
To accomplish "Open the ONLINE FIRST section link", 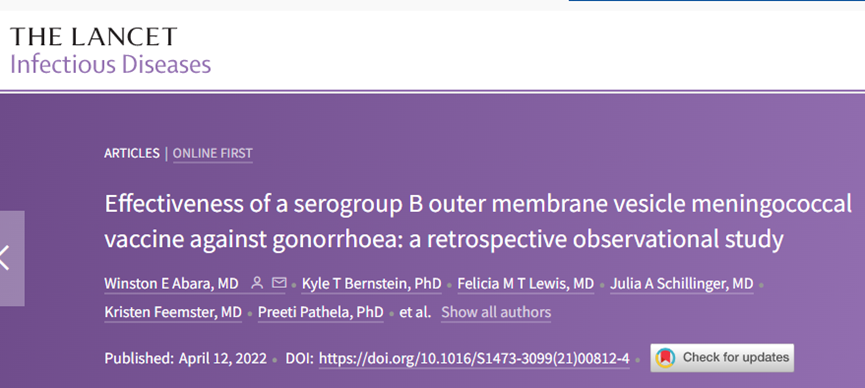I will pos(212,153).
